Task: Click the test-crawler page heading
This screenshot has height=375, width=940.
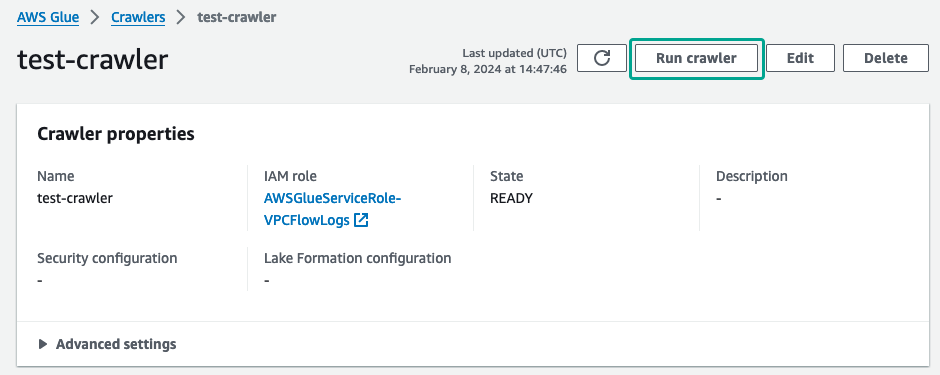Action: (92, 59)
